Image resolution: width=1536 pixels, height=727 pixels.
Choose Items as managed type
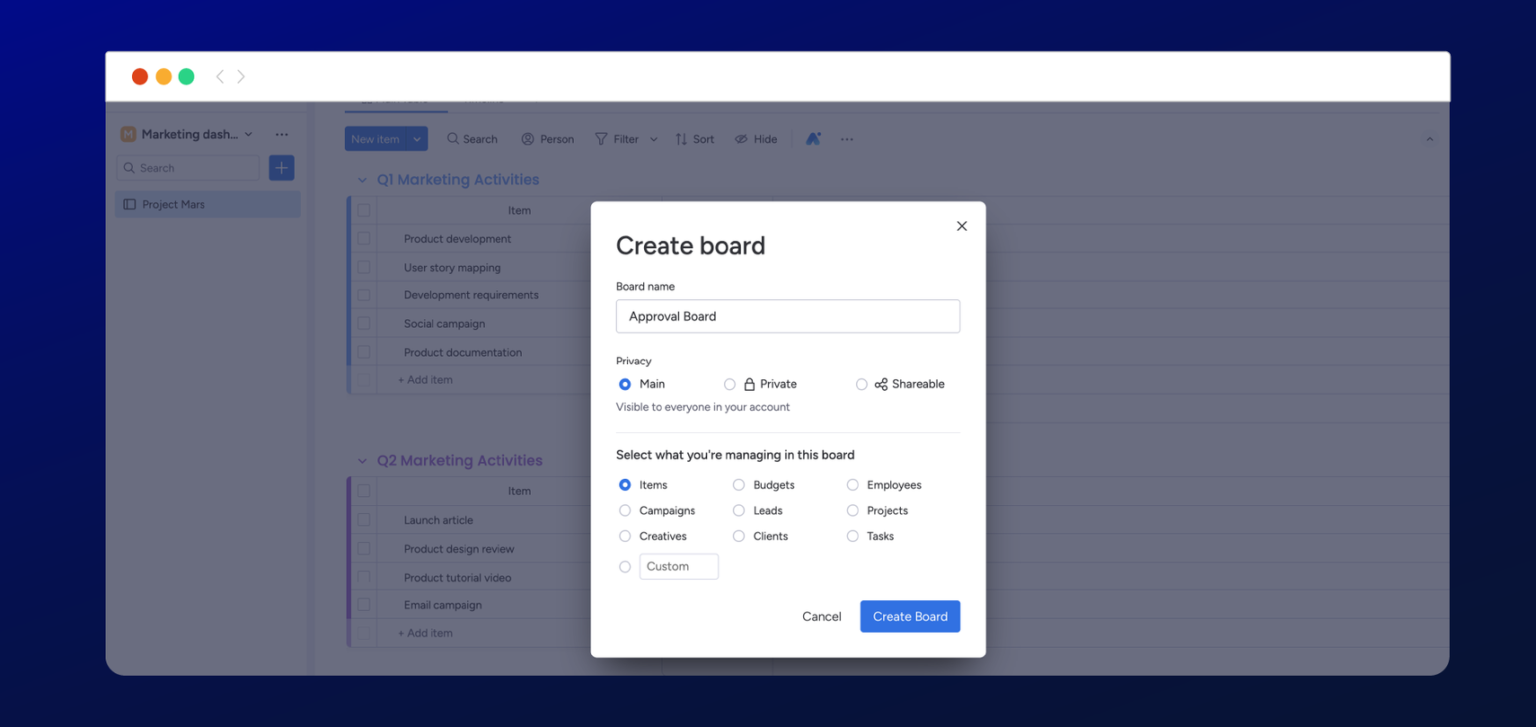click(625, 485)
